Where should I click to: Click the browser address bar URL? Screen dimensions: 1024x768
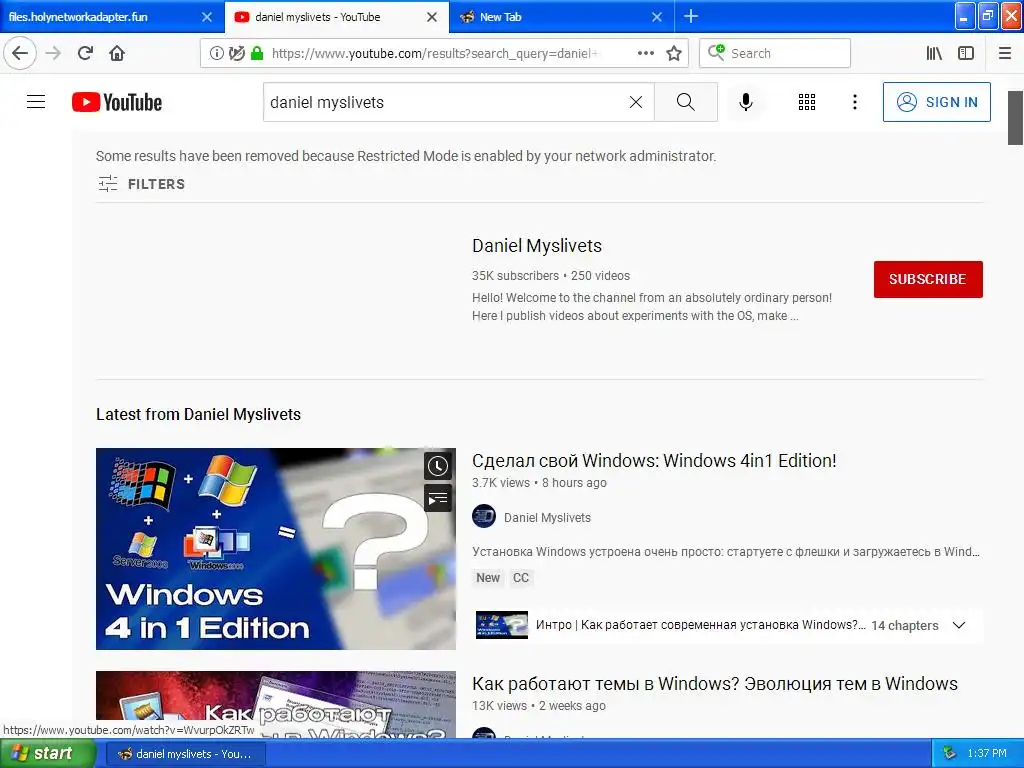coord(434,54)
